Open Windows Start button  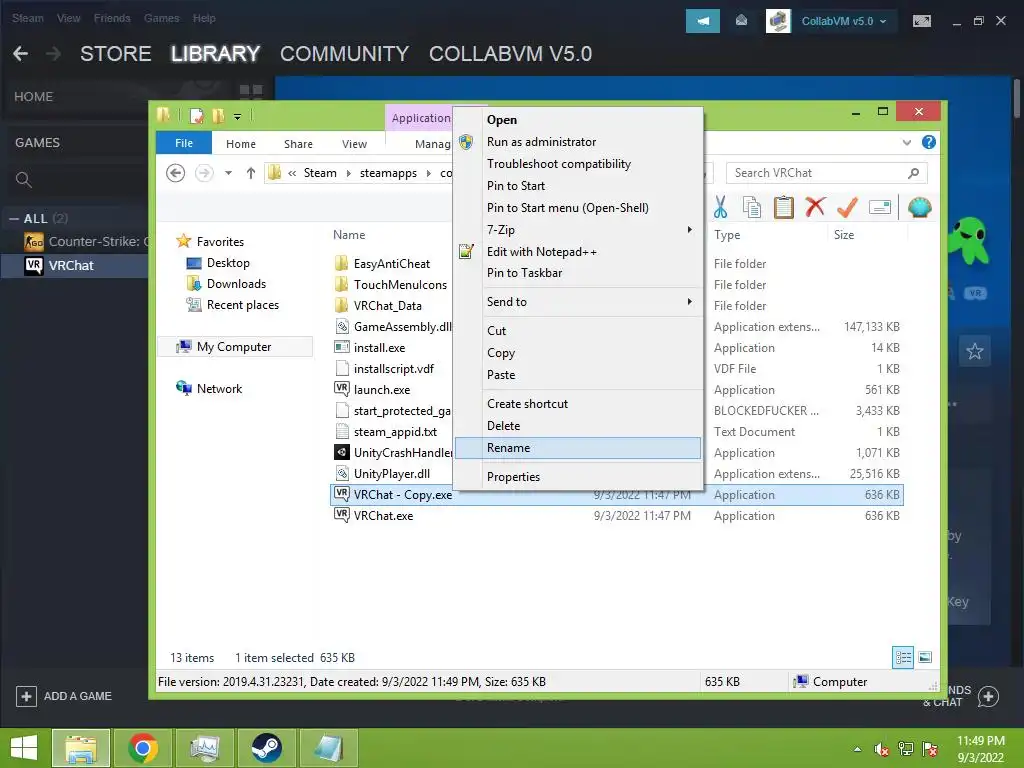[24, 748]
